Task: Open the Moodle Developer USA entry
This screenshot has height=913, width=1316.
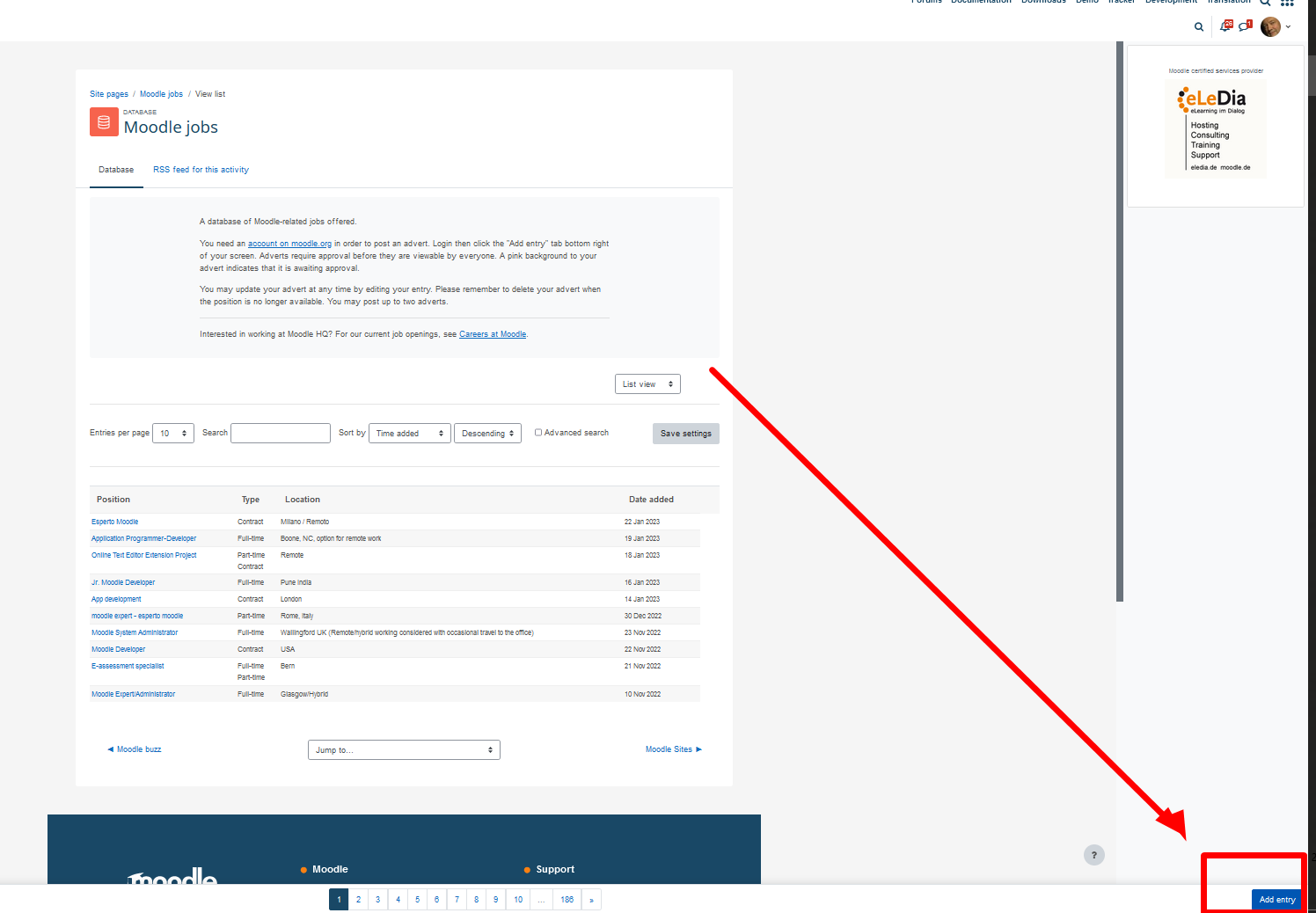Action: (119, 649)
